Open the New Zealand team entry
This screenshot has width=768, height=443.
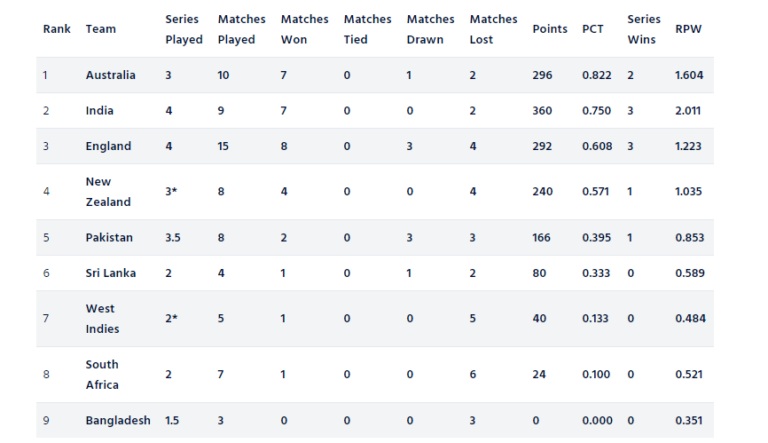(108, 192)
